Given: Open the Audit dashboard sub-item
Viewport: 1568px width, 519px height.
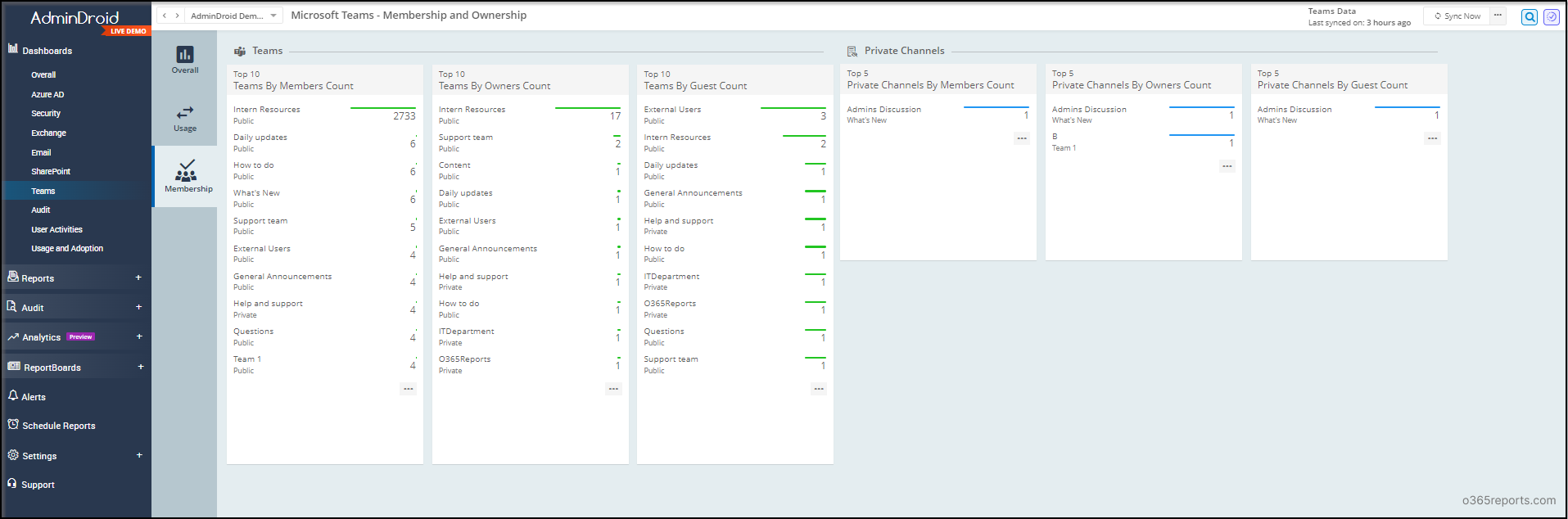Looking at the screenshot, I should point(41,210).
